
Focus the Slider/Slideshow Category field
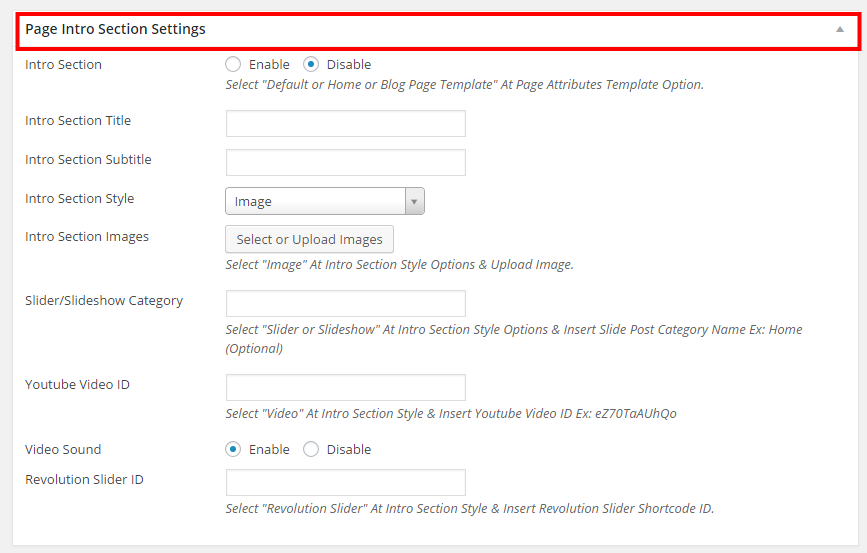[x=346, y=304]
